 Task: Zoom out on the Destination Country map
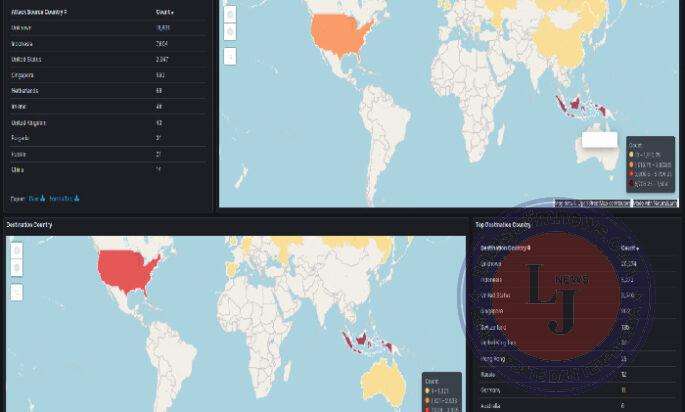coord(16,268)
